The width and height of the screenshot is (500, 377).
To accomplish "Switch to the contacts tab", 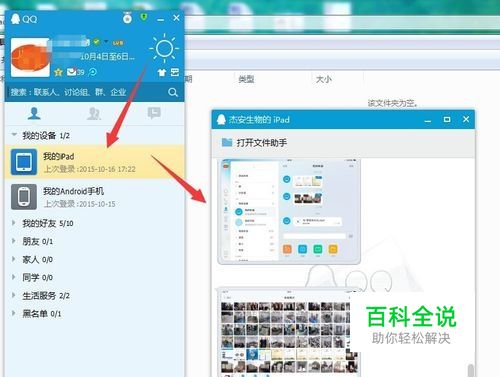I will click(34, 113).
